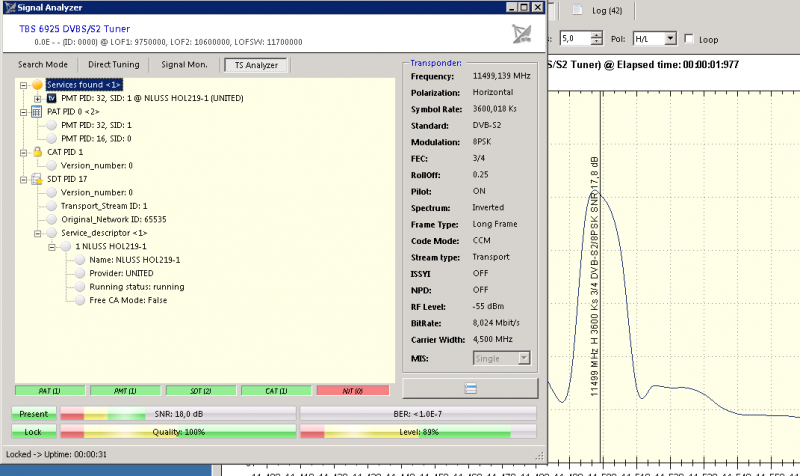This screenshot has height=476, width=800.
Task: Collapse the Service_descriptor tree node
Action: [37, 232]
